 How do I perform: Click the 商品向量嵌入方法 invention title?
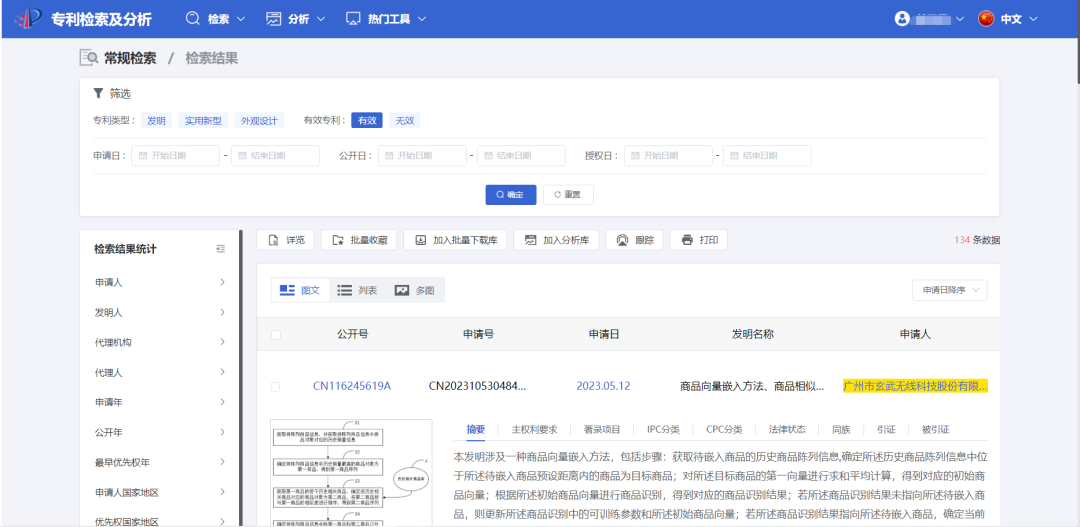pos(752,386)
